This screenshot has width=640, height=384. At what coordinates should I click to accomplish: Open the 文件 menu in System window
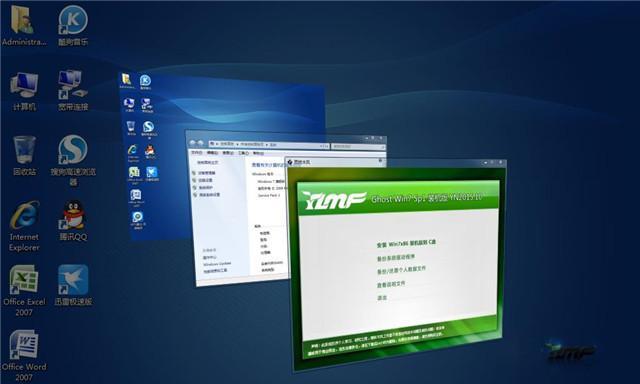click(x=197, y=152)
